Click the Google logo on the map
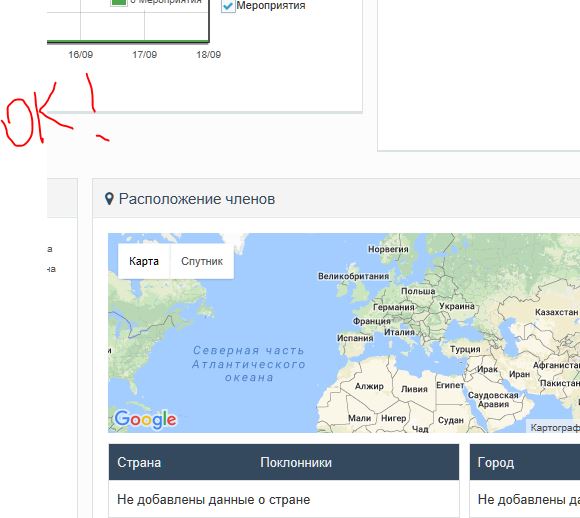580x518 pixels. point(145,420)
